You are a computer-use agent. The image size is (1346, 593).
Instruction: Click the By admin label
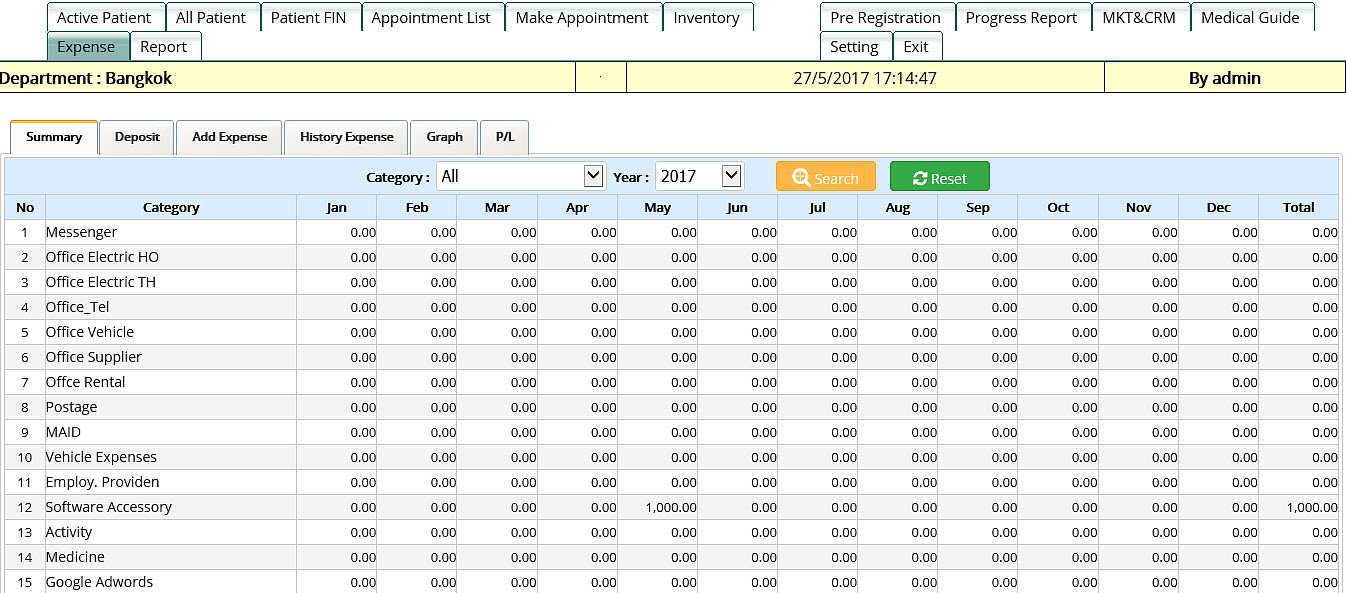click(x=1225, y=78)
